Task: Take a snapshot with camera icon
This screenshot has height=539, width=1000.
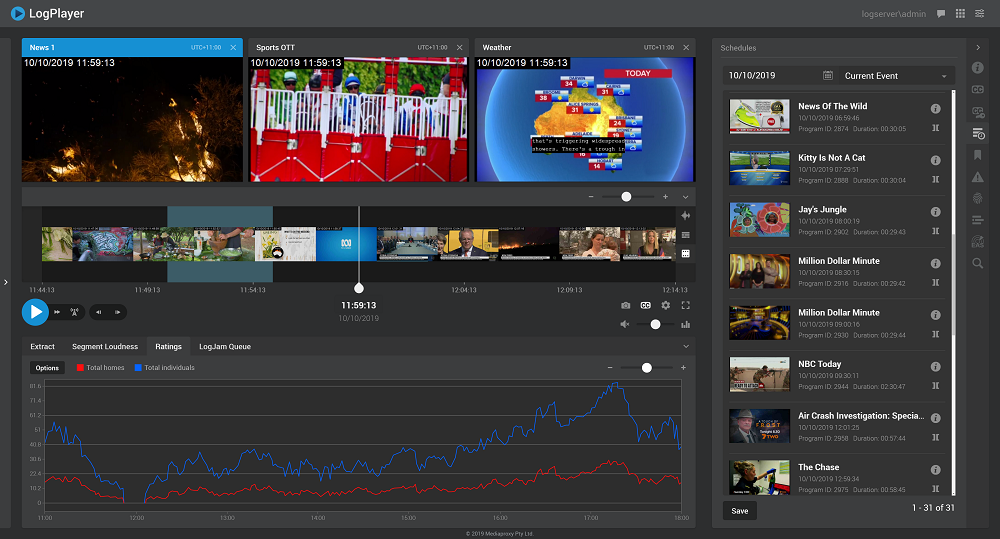Action: point(626,306)
